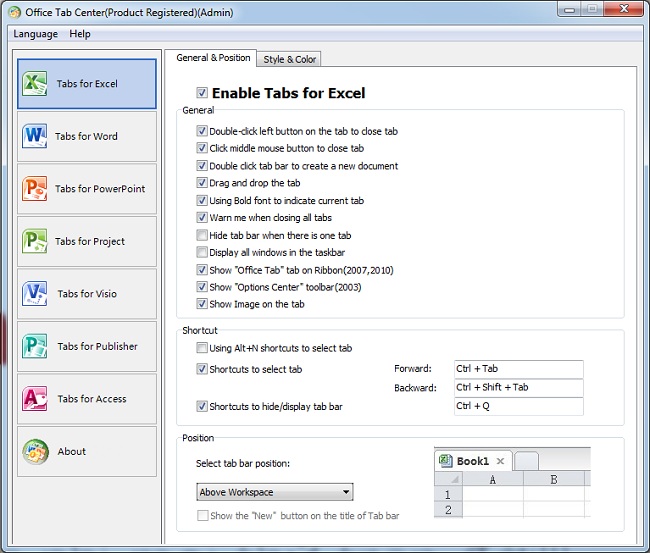
Task: Open the Tabs for Visio settings
Action: [87, 293]
